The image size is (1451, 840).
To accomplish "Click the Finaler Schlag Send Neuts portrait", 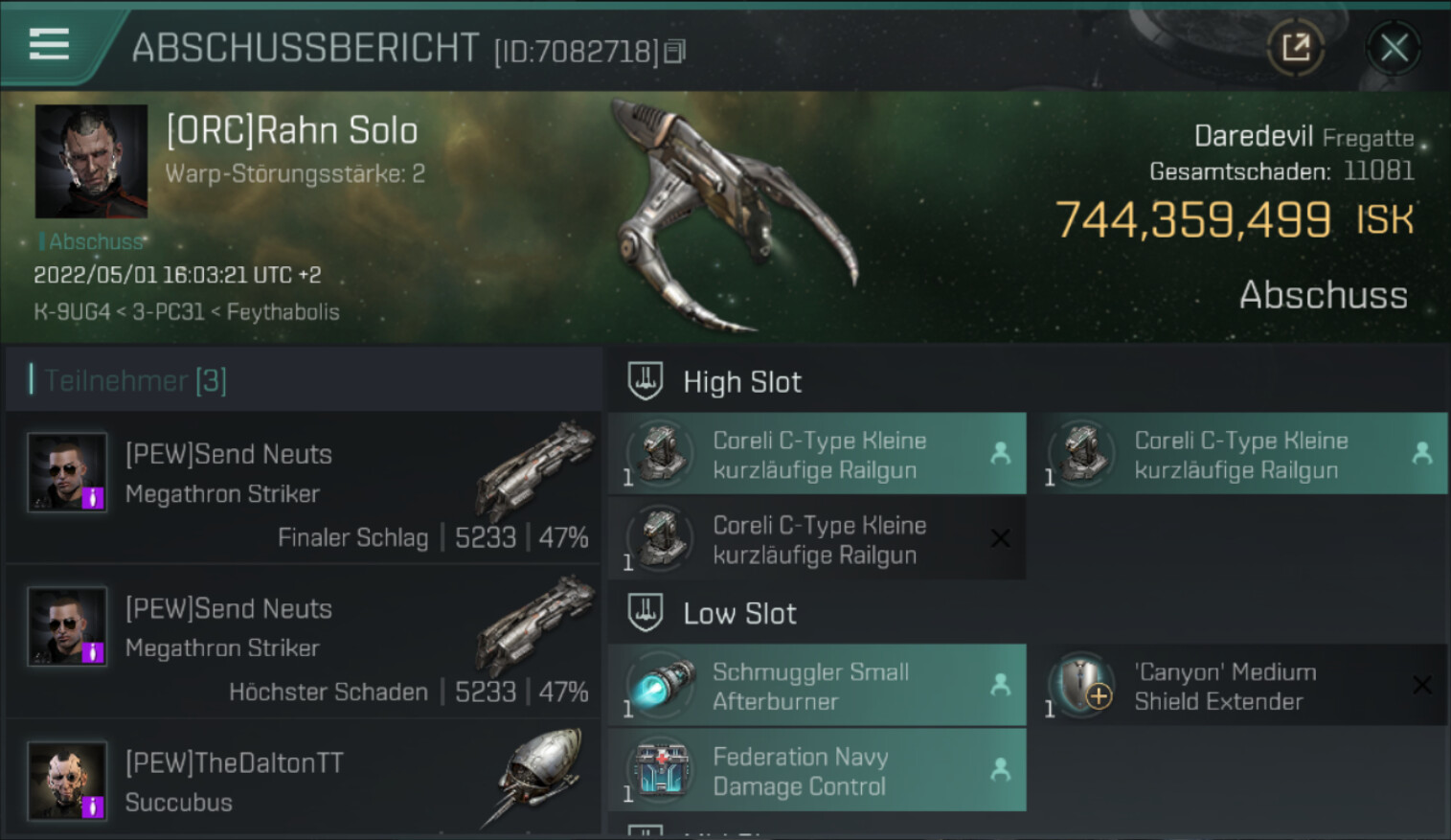I will pos(67,473).
